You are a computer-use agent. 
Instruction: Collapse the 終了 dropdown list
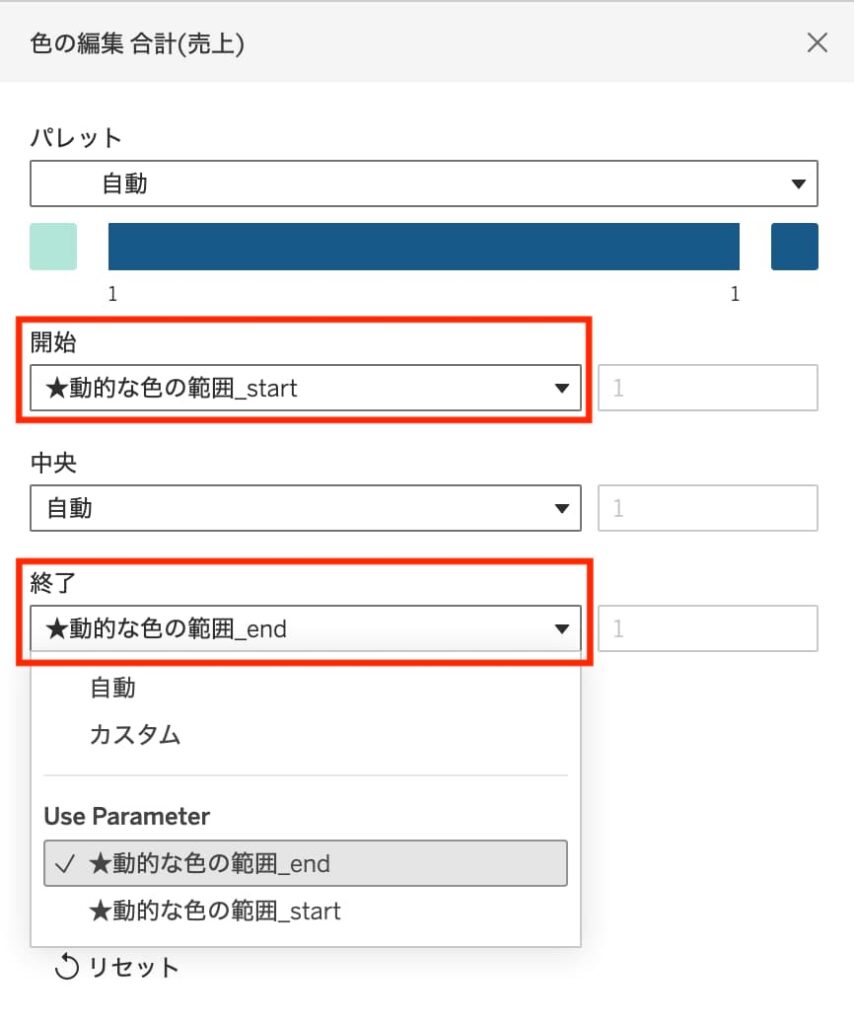pyautogui.click(x=562, y=629)
